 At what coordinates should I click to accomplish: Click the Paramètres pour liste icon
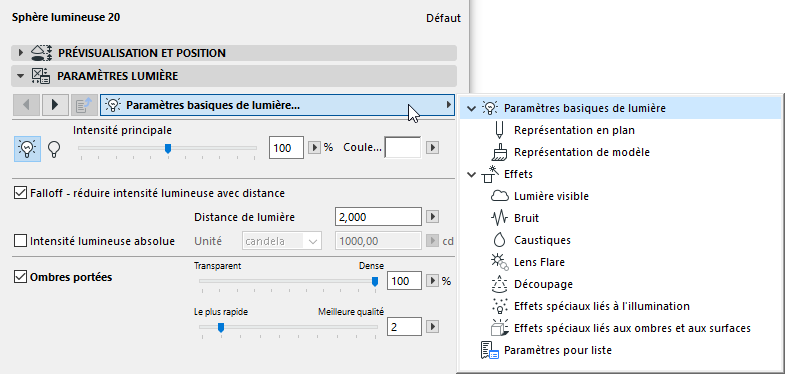[489, 350]
